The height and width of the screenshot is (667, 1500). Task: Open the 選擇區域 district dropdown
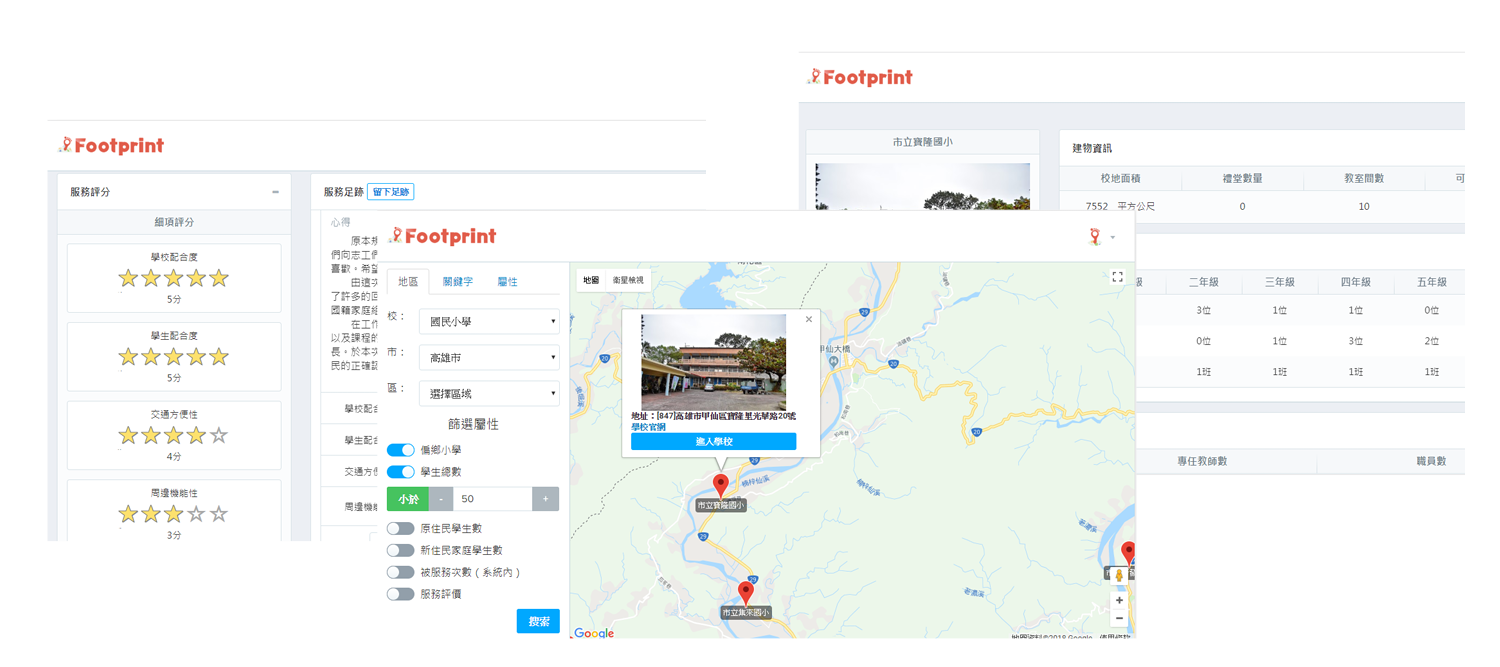tap(488, 393)
